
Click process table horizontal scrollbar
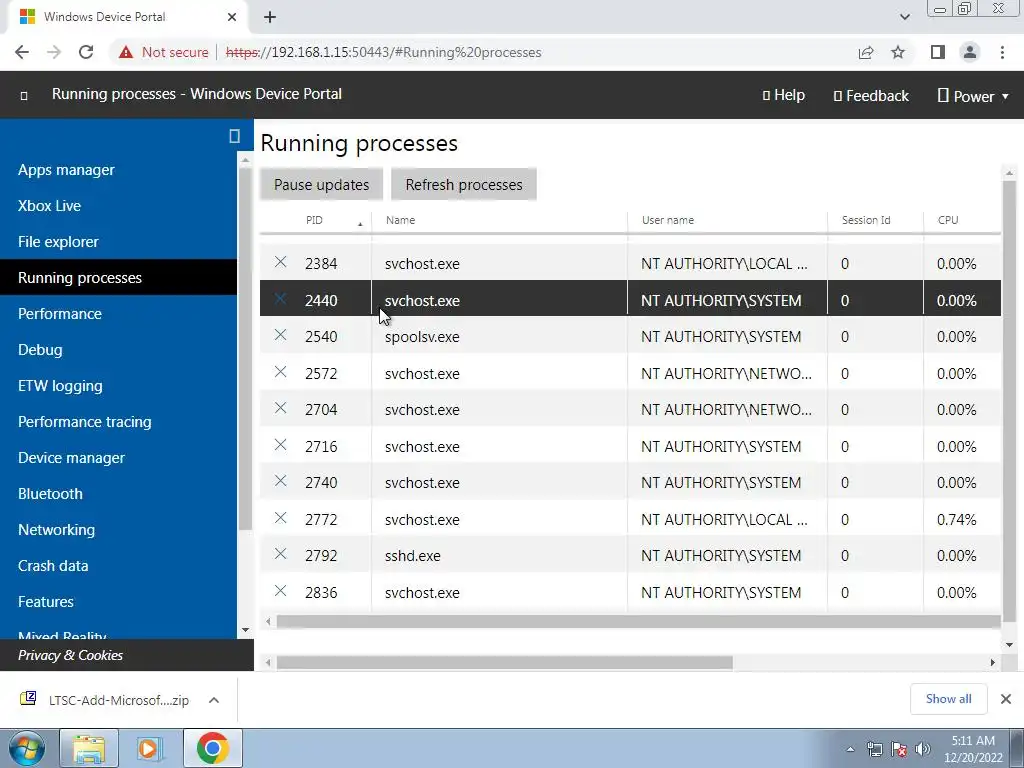[x=638, y=621]
